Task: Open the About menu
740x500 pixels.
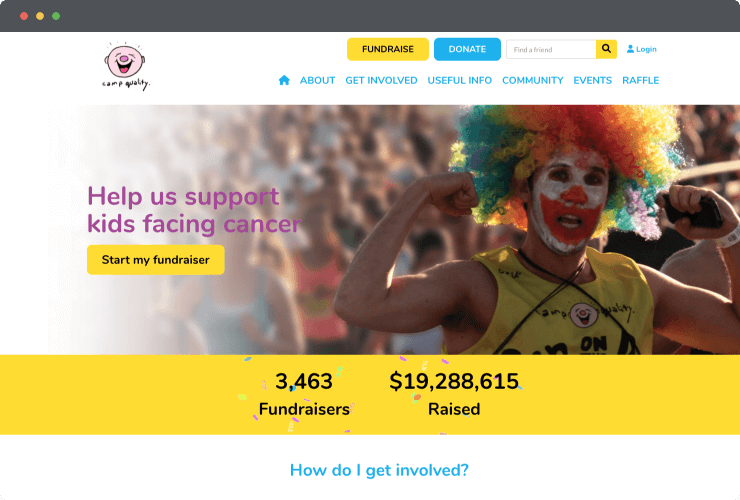Action: click(318, 80)
